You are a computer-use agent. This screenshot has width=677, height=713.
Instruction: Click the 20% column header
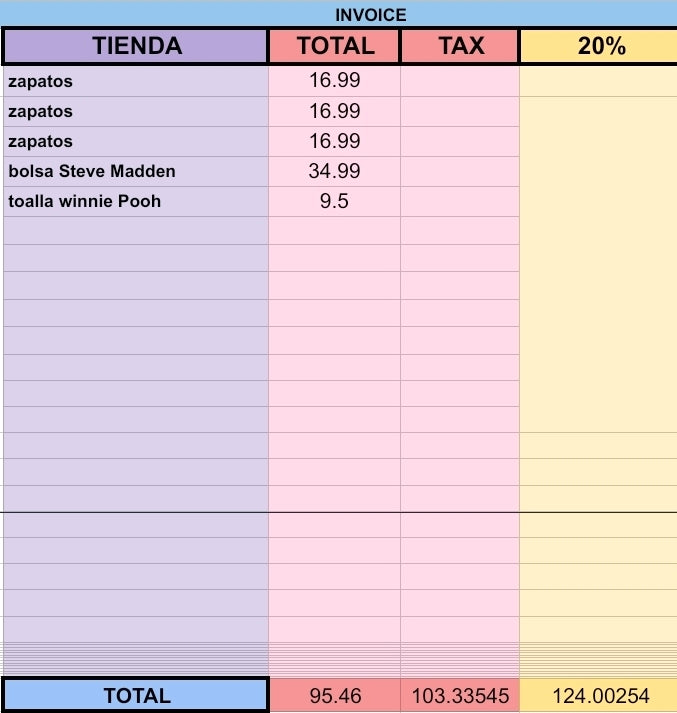pyautogui.click(x=598, y=46)
